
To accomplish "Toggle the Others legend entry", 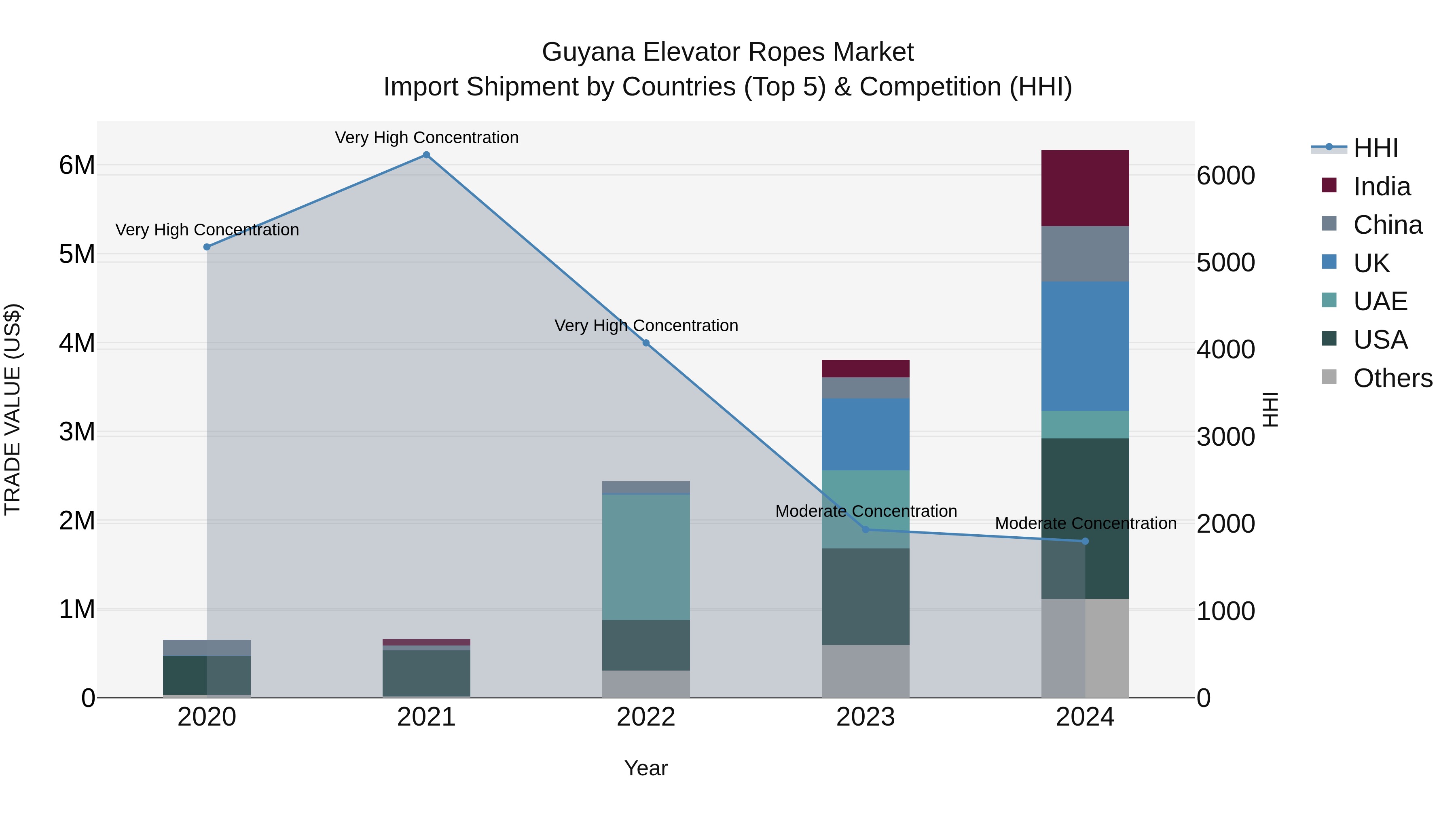I will tap(1377, 378).
